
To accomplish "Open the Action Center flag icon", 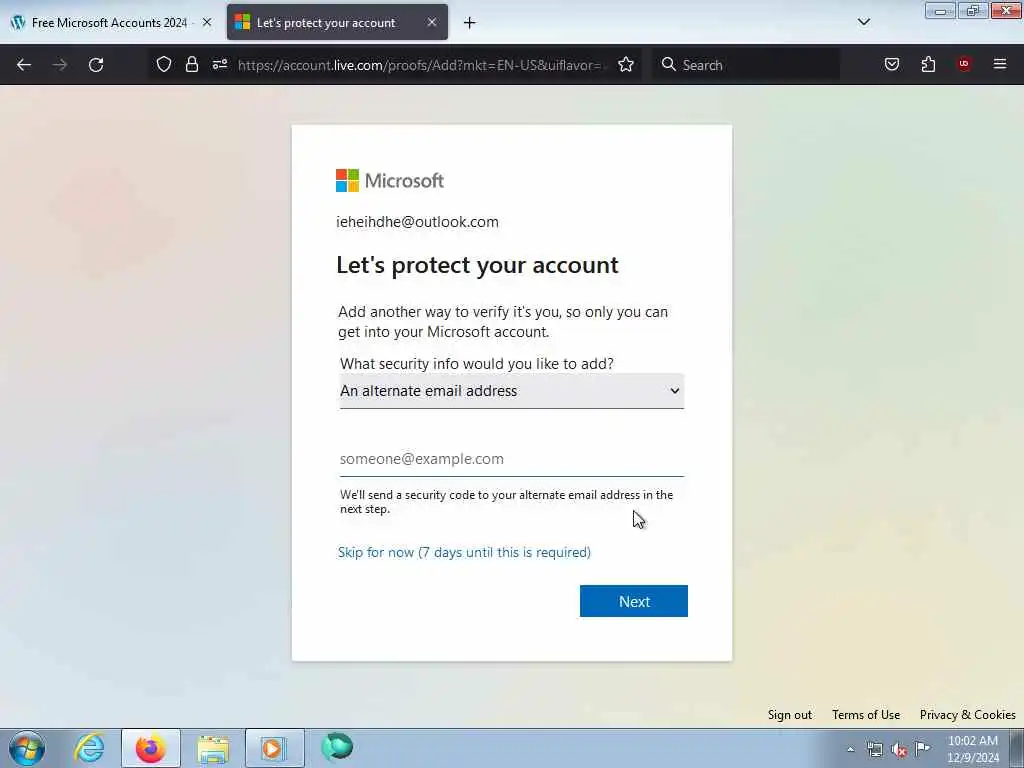I will [x=923, y=748].
